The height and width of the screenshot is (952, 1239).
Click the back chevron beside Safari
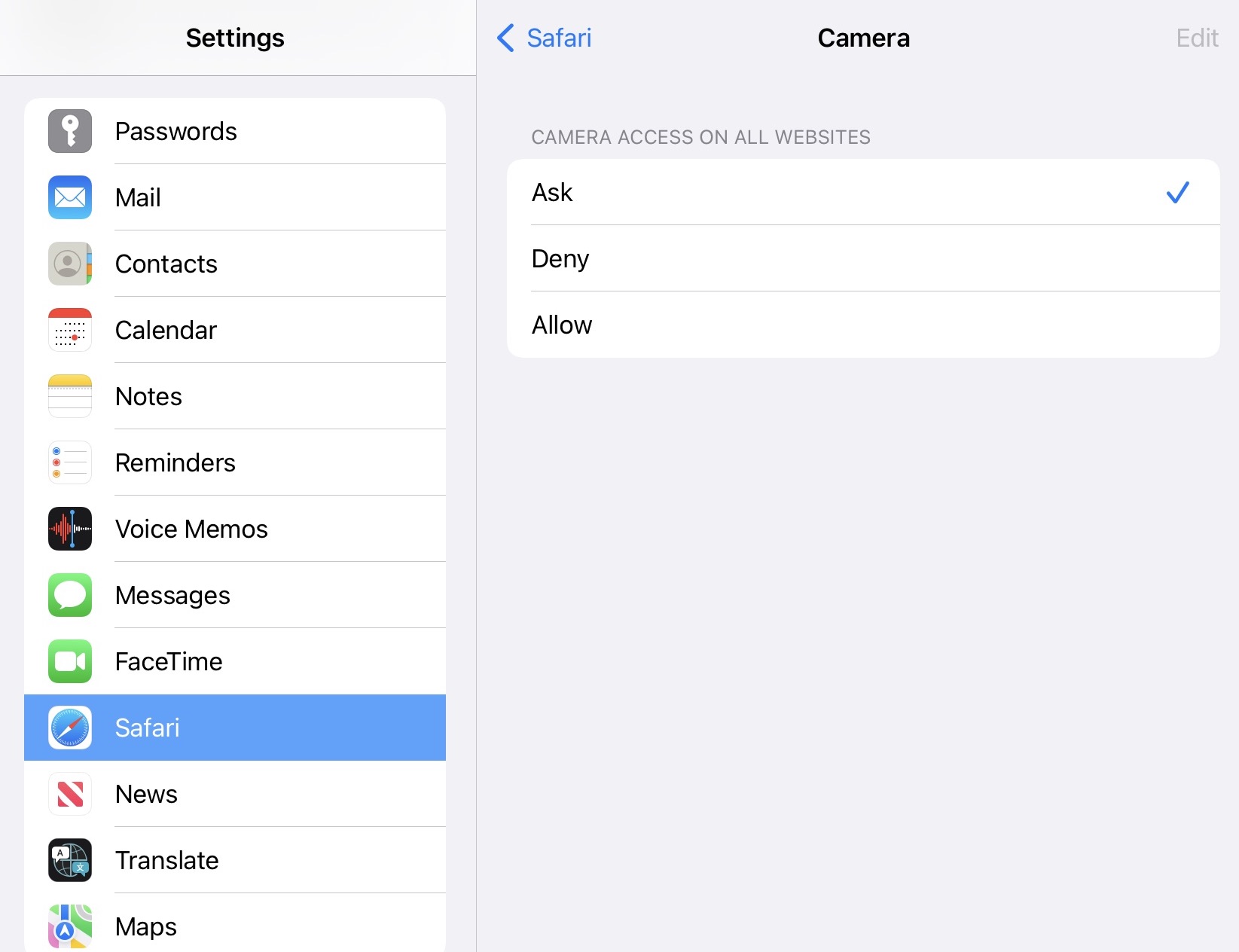[505, 38]
